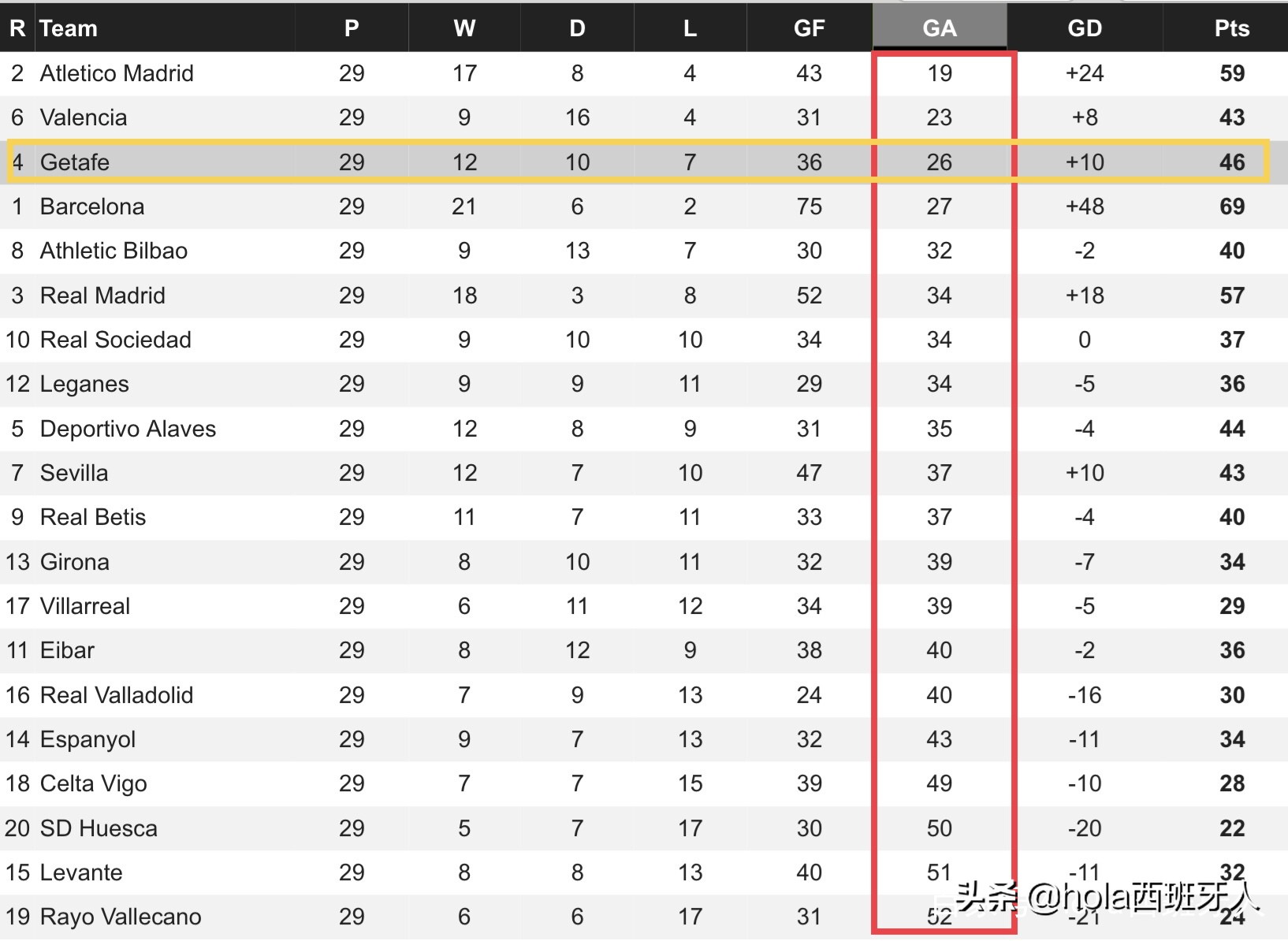Click the Deportivo Alaves team name

click(128, 429)
